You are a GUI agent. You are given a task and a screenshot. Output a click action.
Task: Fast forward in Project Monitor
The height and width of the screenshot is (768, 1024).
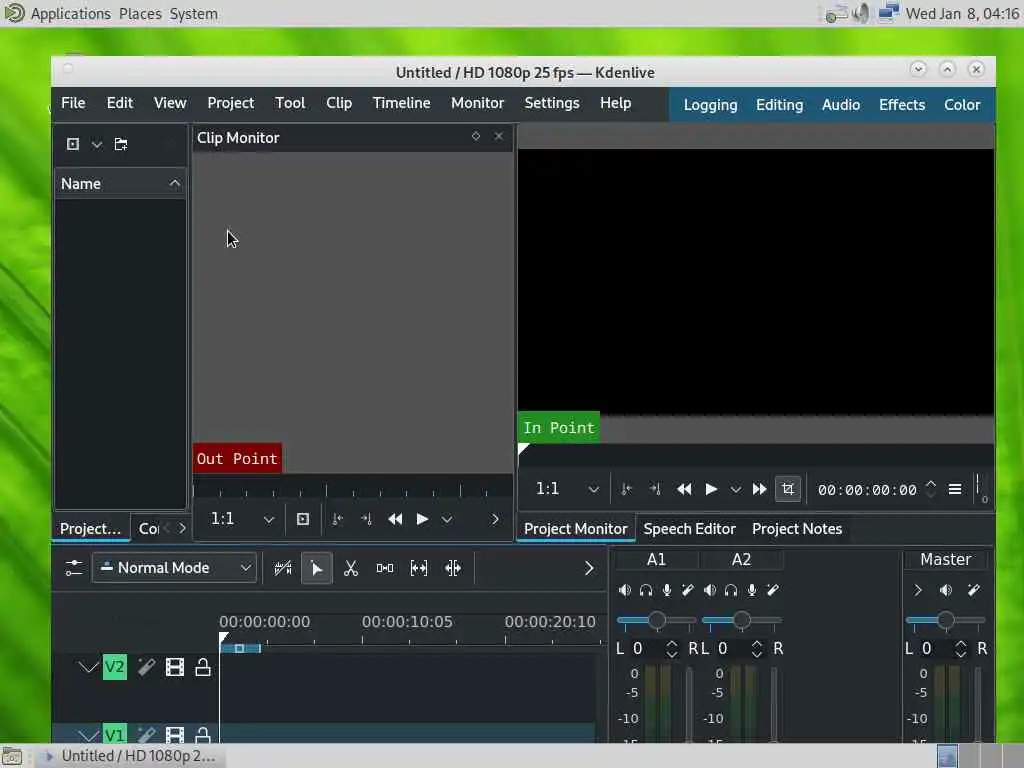click(x=760, y=489)
